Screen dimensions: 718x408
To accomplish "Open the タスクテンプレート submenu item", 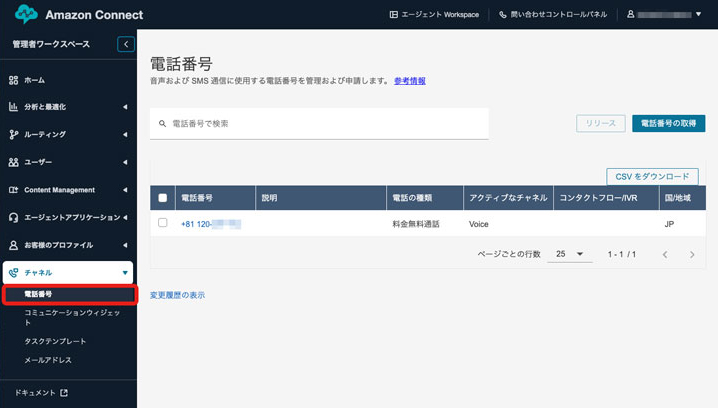I will 55,341.
